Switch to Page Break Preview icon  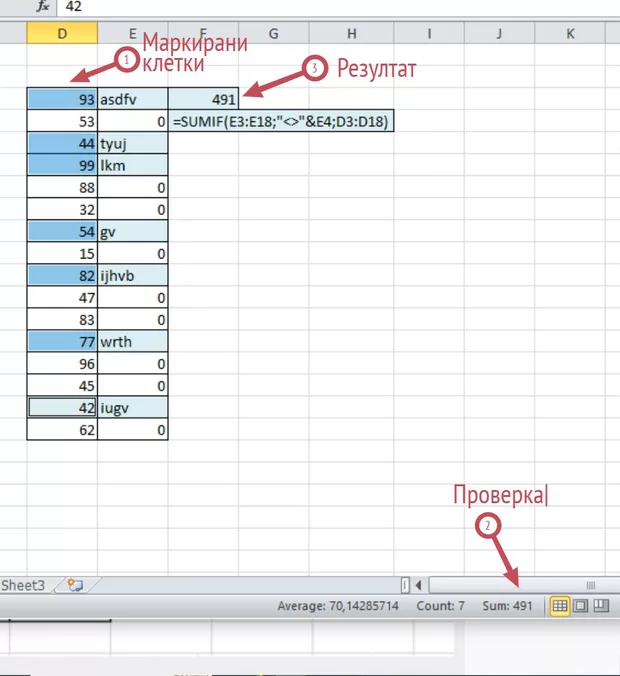click(x=601, y=606)
